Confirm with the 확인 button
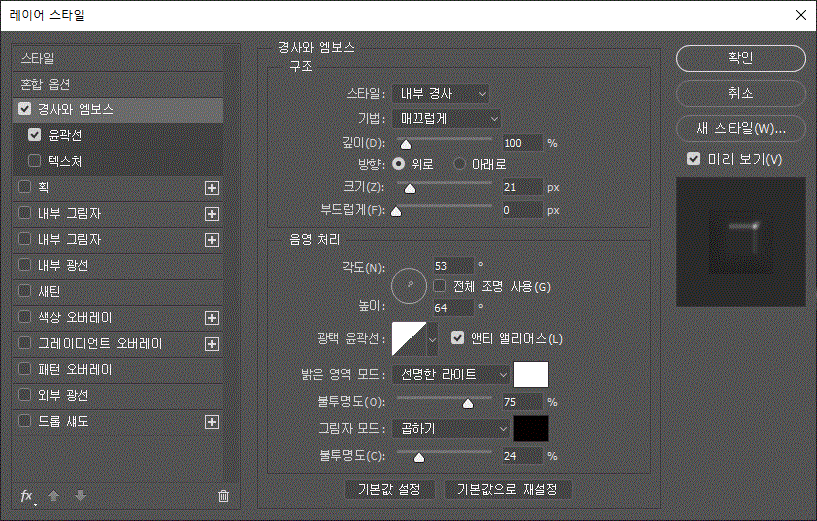Image resolution: width=817 pixels, height=521 pixels. point(740,58)
